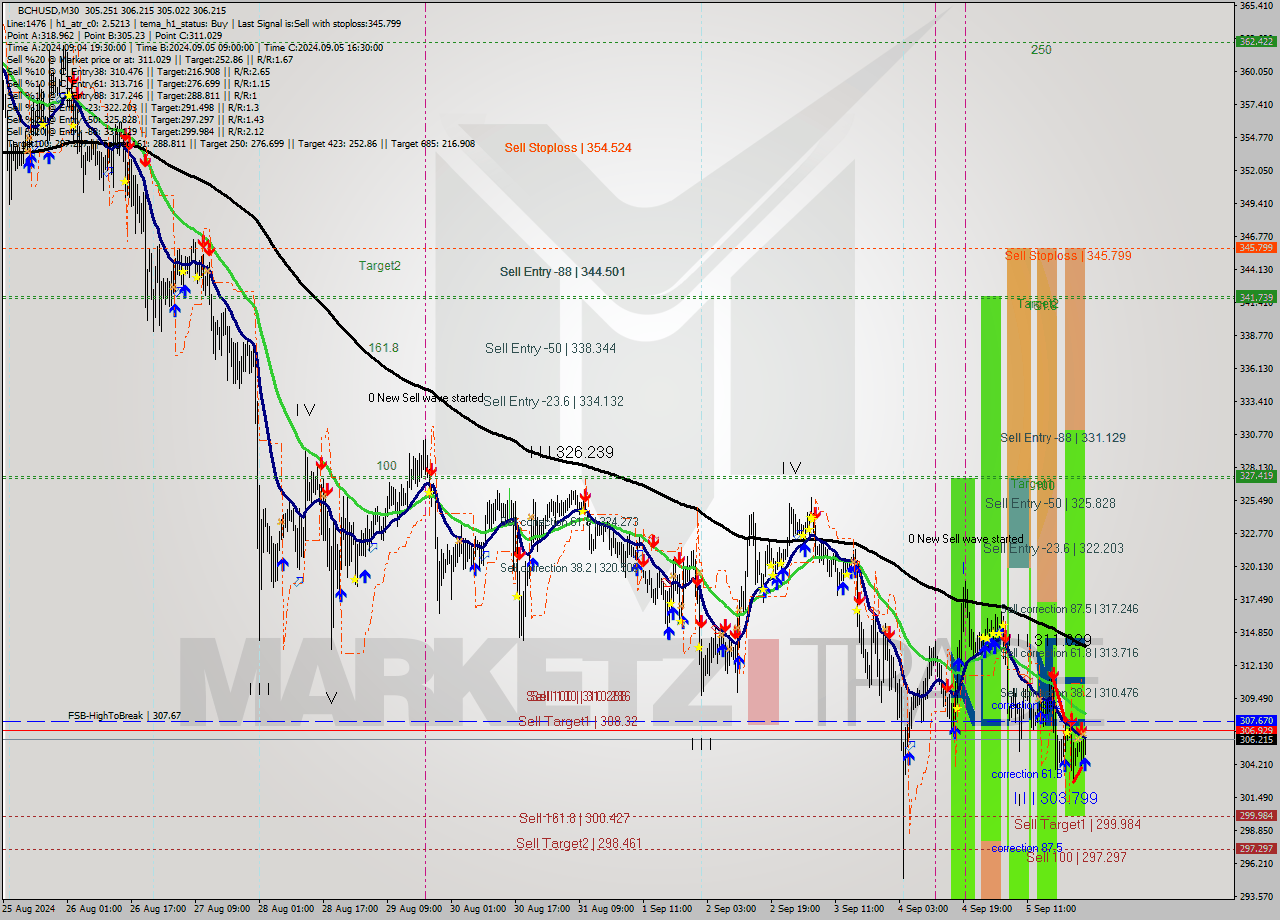
Task: Select the 'I I I 326.239' wave label
Action: coord(571,453)
